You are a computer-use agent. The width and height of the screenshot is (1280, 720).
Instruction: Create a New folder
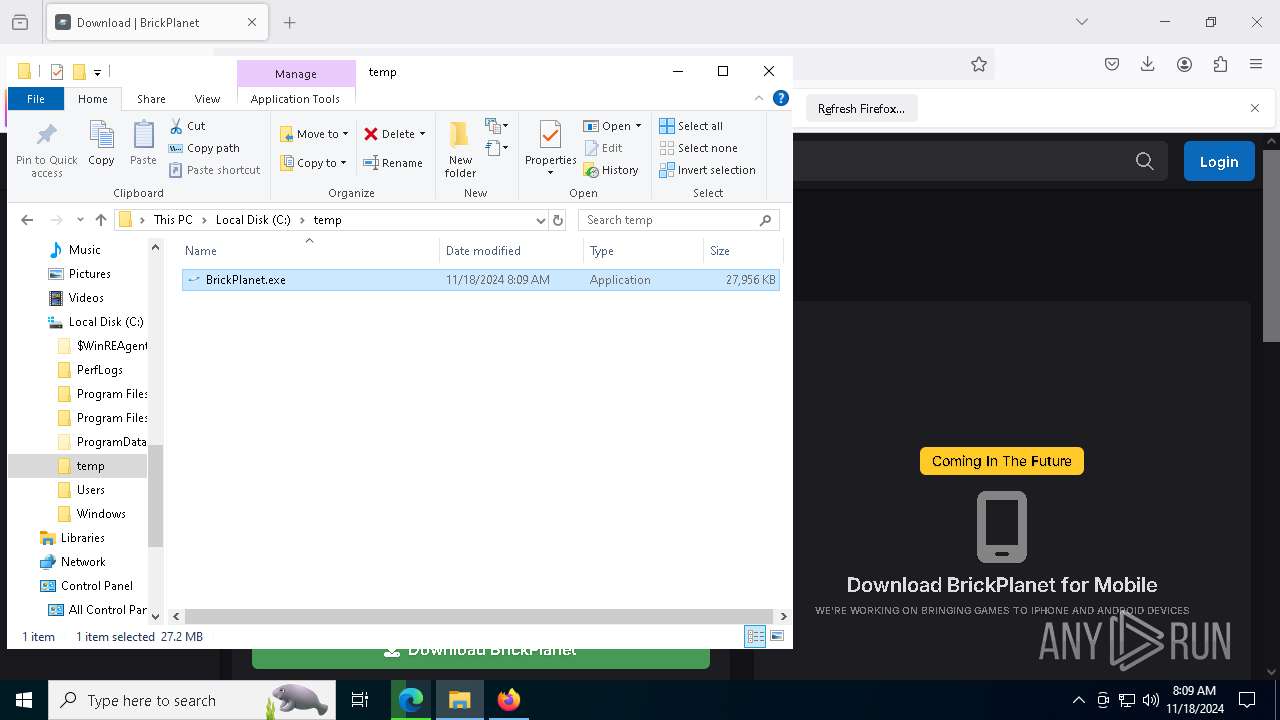coord(460,149)
